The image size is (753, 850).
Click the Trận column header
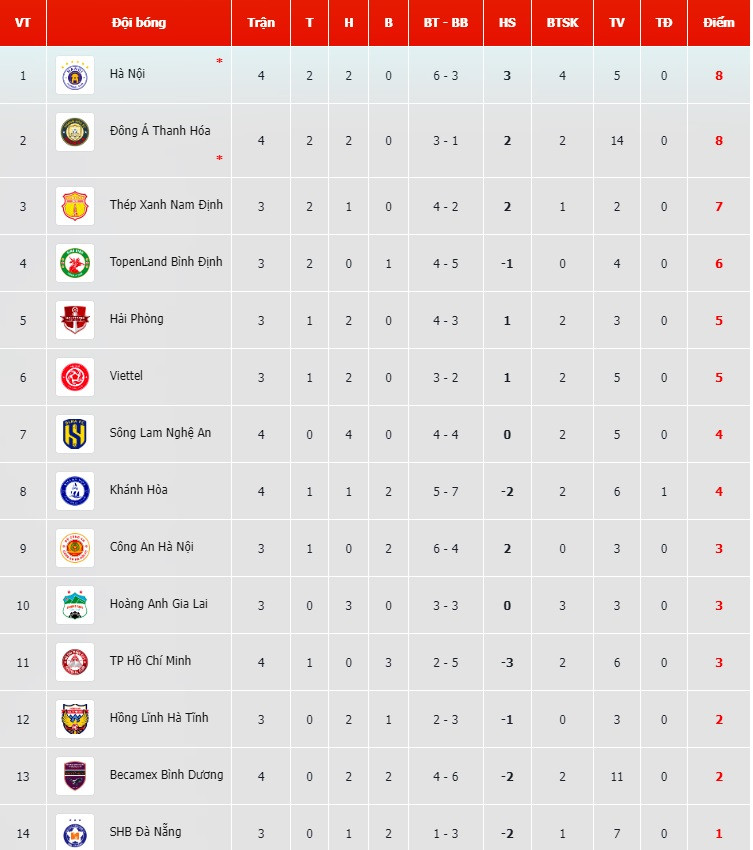pyautogui.click(x=260, y=22)
